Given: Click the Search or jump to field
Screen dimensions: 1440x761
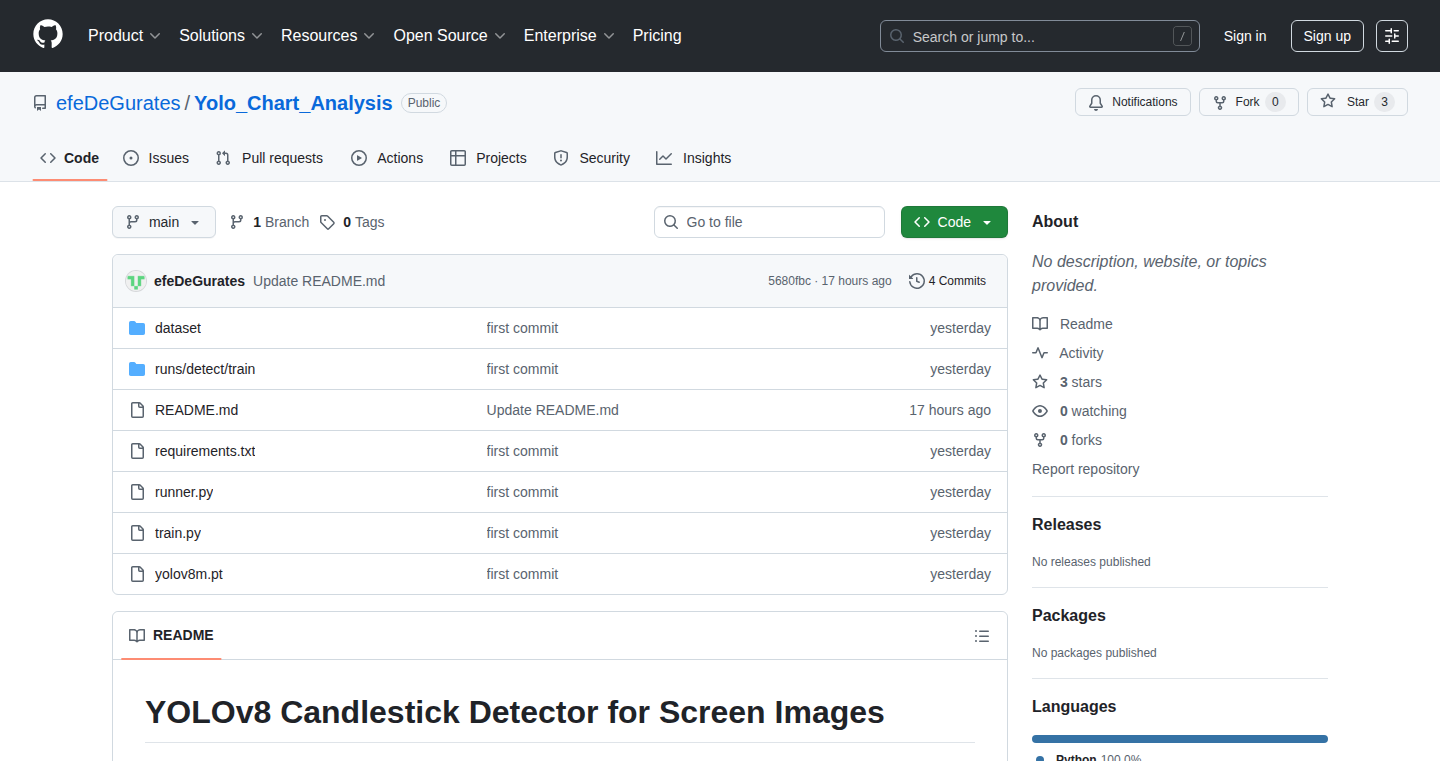Looking at the screenshot, I should tap(1040, 36).
